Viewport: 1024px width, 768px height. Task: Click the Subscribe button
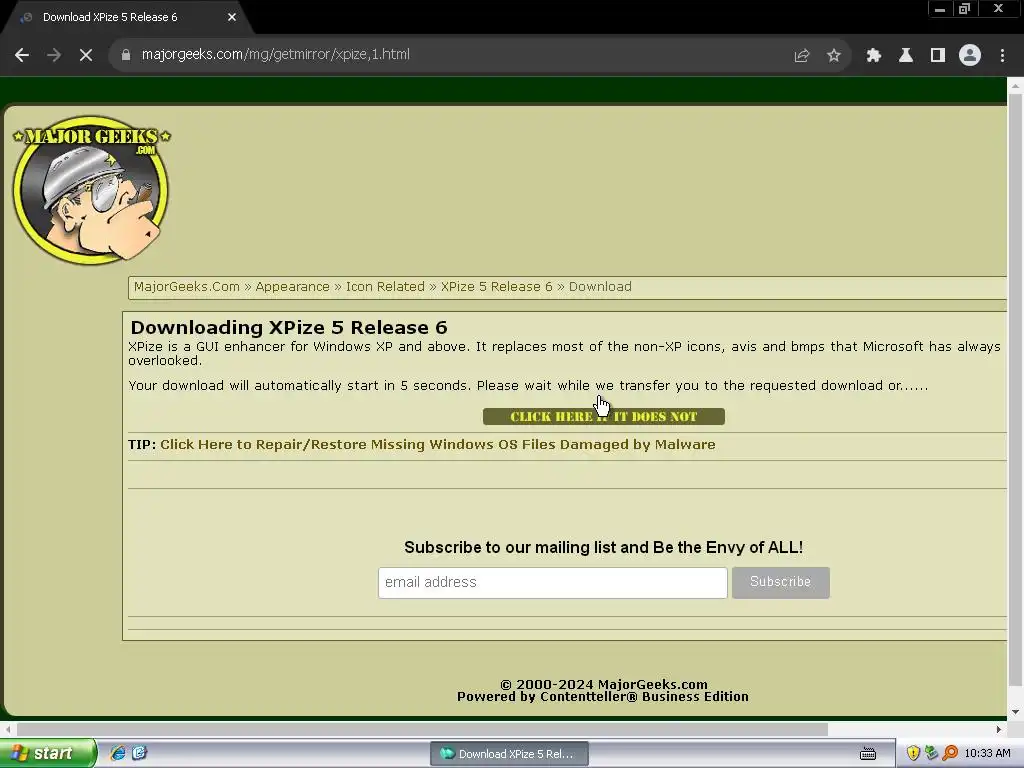(780, 583)
